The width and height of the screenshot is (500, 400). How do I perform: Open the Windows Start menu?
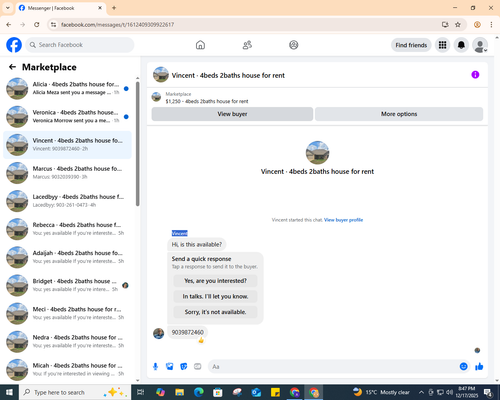click(9, 392)
